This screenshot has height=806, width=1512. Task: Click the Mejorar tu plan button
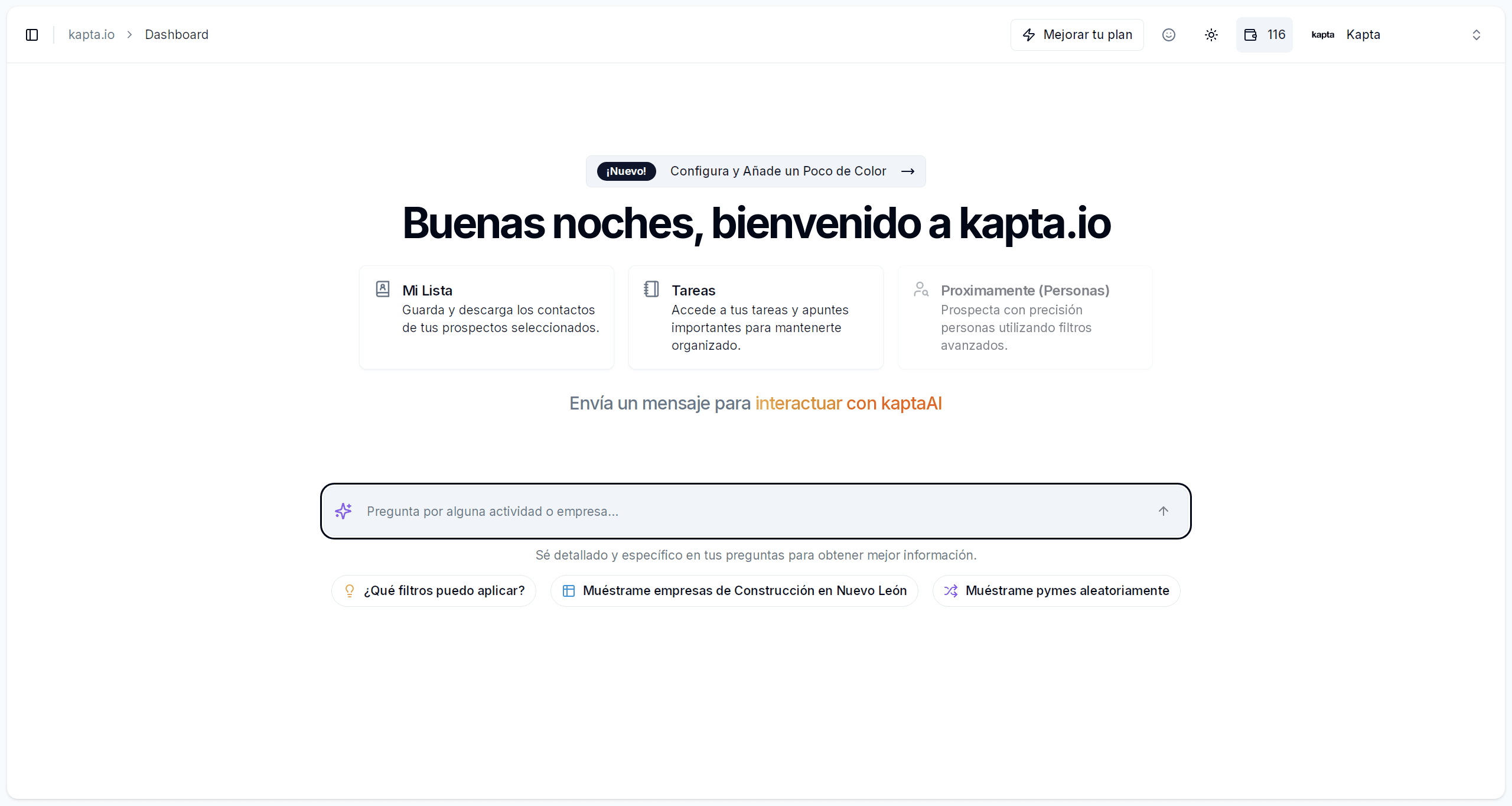point(1077,35)
